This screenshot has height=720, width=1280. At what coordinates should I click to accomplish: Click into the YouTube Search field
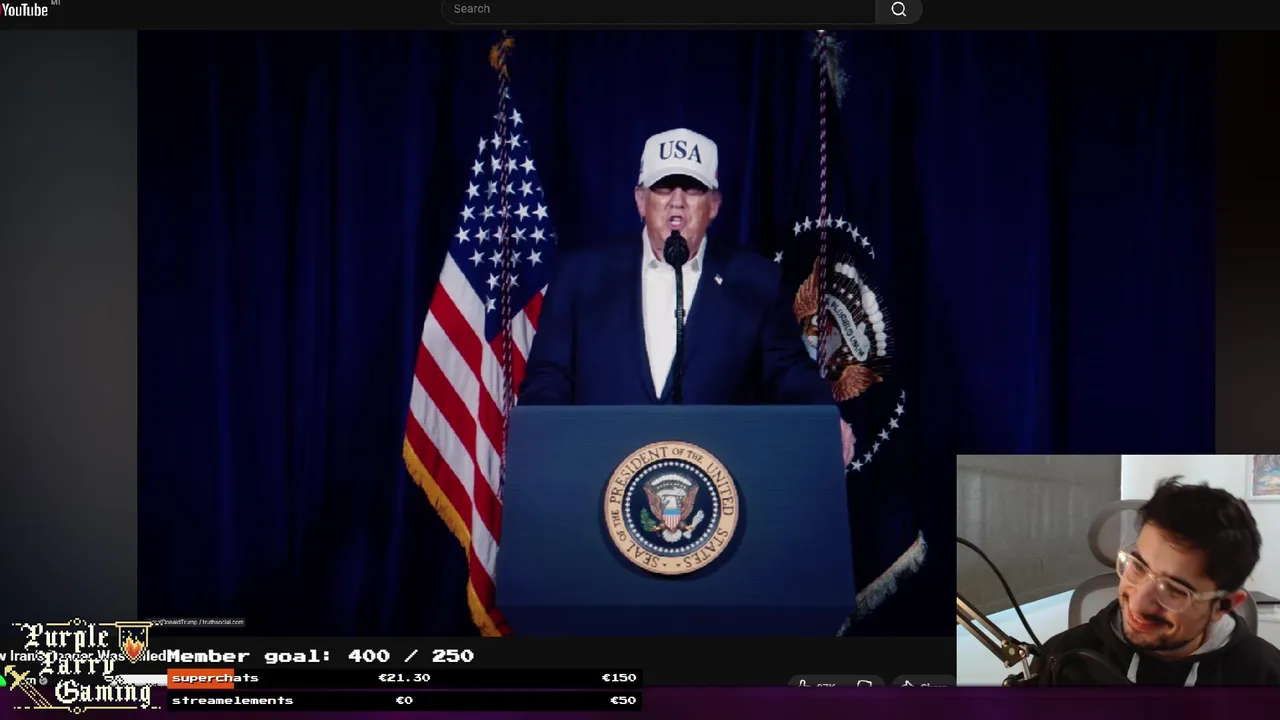[658, 9]
